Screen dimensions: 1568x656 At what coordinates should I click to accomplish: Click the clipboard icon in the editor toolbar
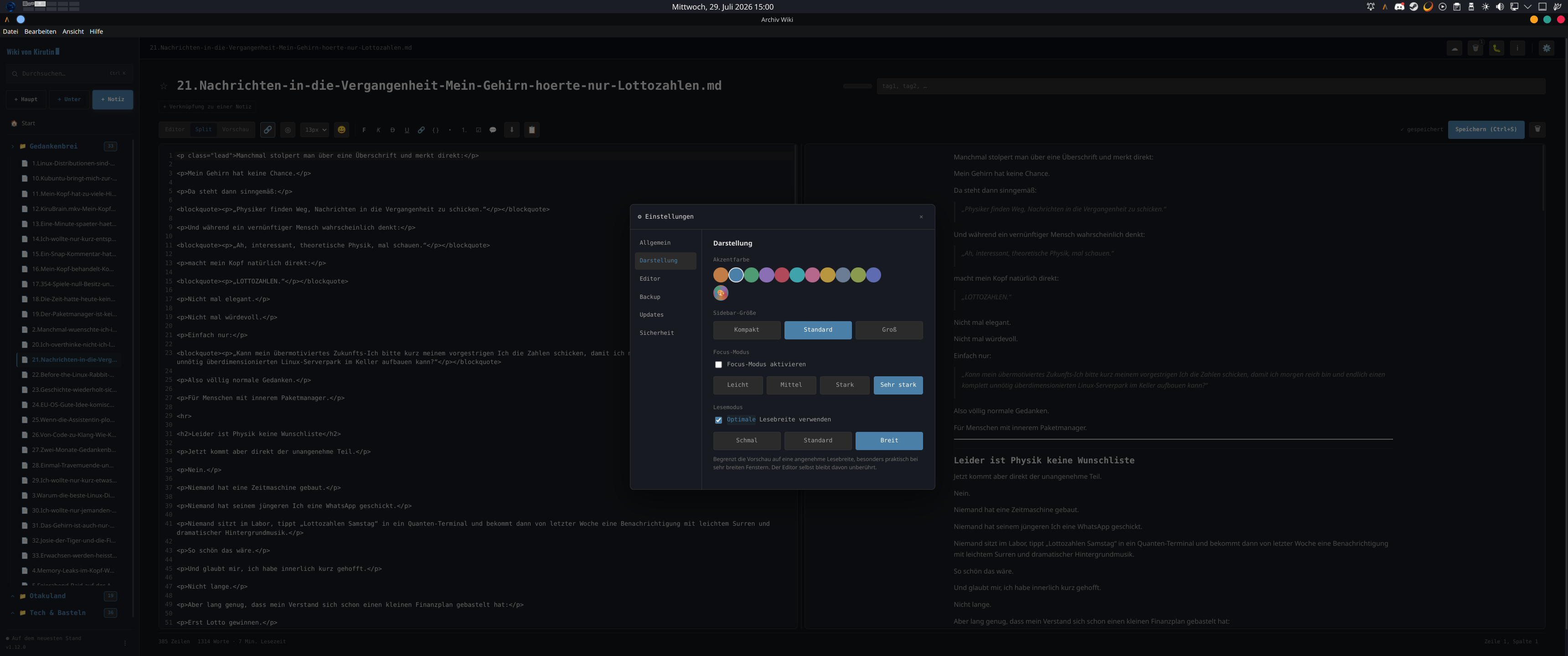(x=532, y=130)
